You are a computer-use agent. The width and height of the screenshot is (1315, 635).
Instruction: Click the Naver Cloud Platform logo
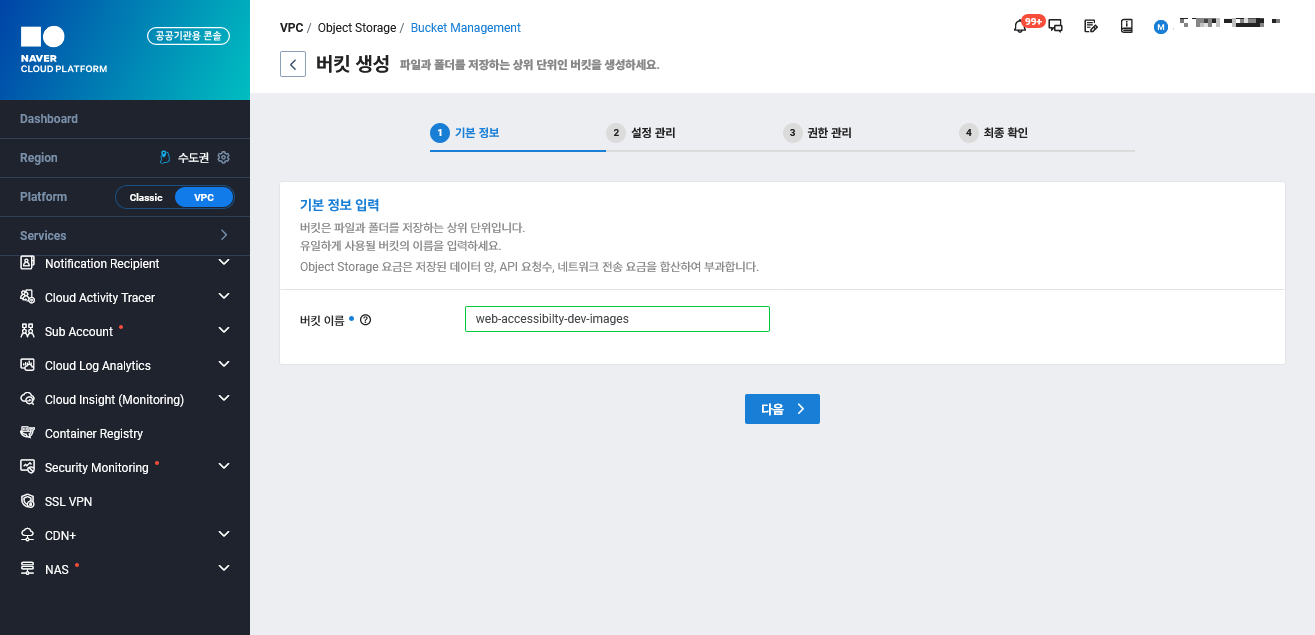click(64, 50)
